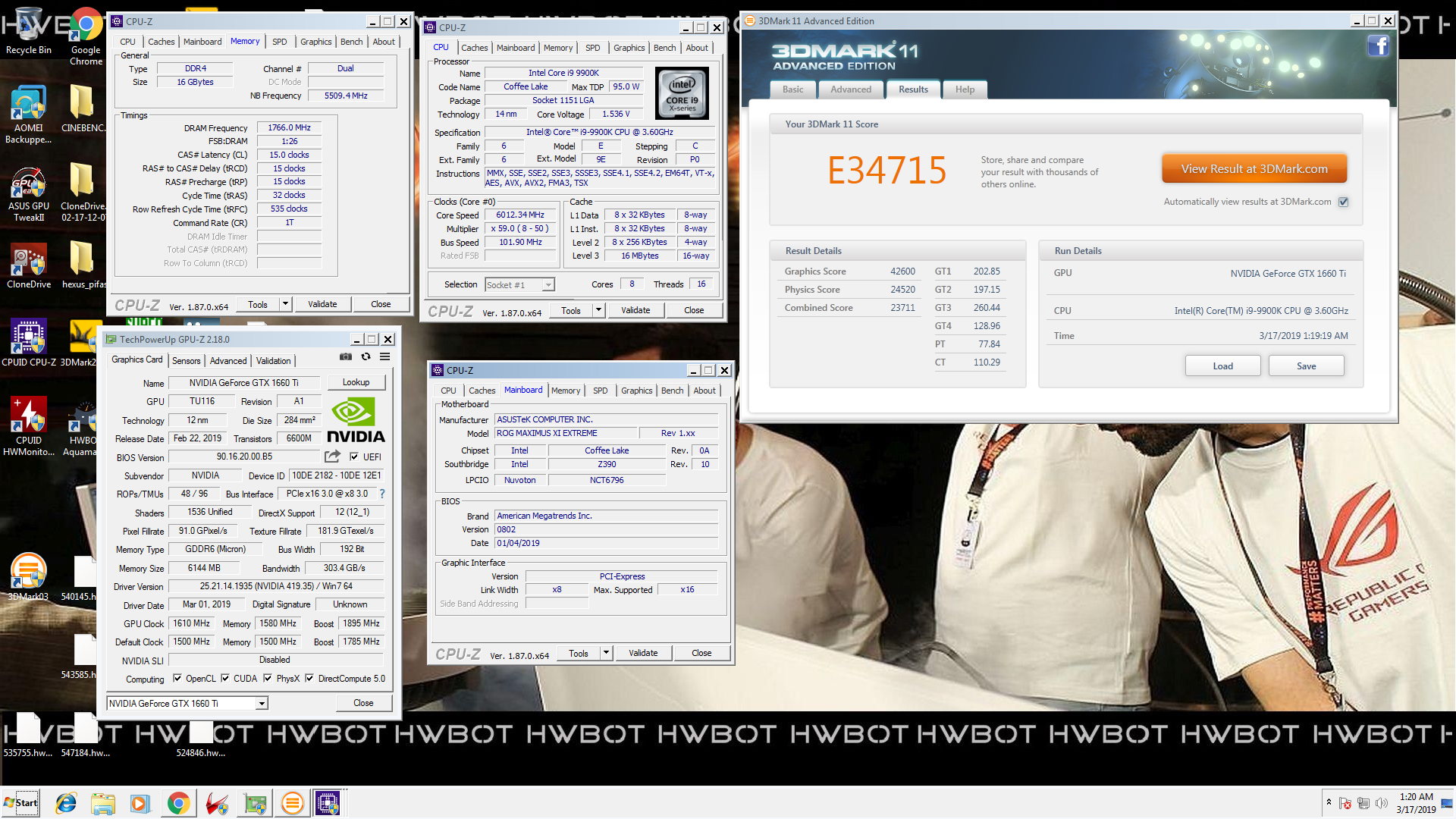
Task: Show hidden tray icons arrow
Action: tap(1329, 802)
